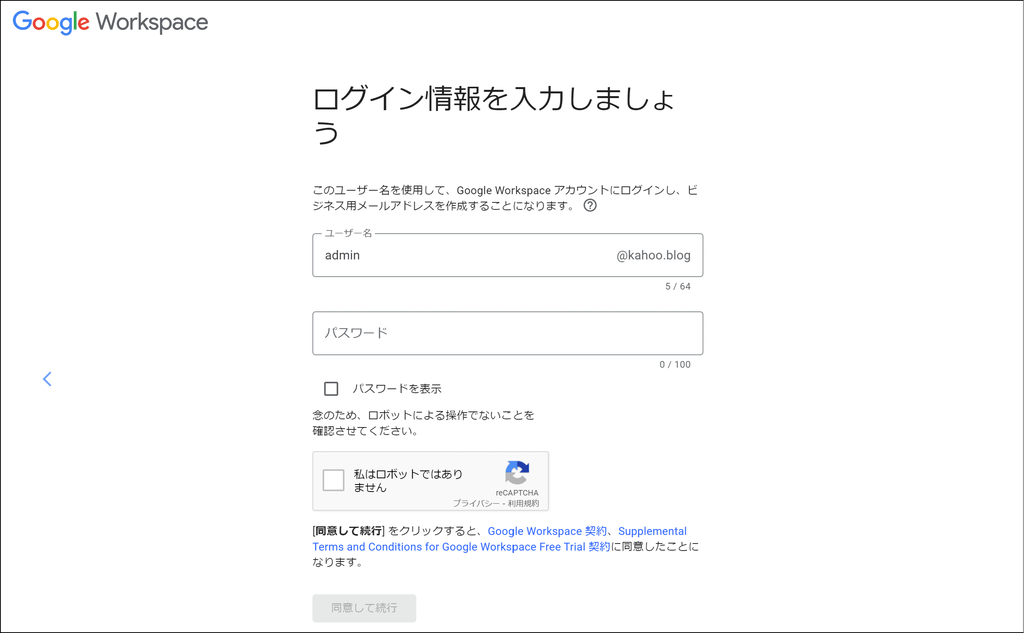Click the 同意して続行 button
The image size is (1024, 633).
pos(364,608)
